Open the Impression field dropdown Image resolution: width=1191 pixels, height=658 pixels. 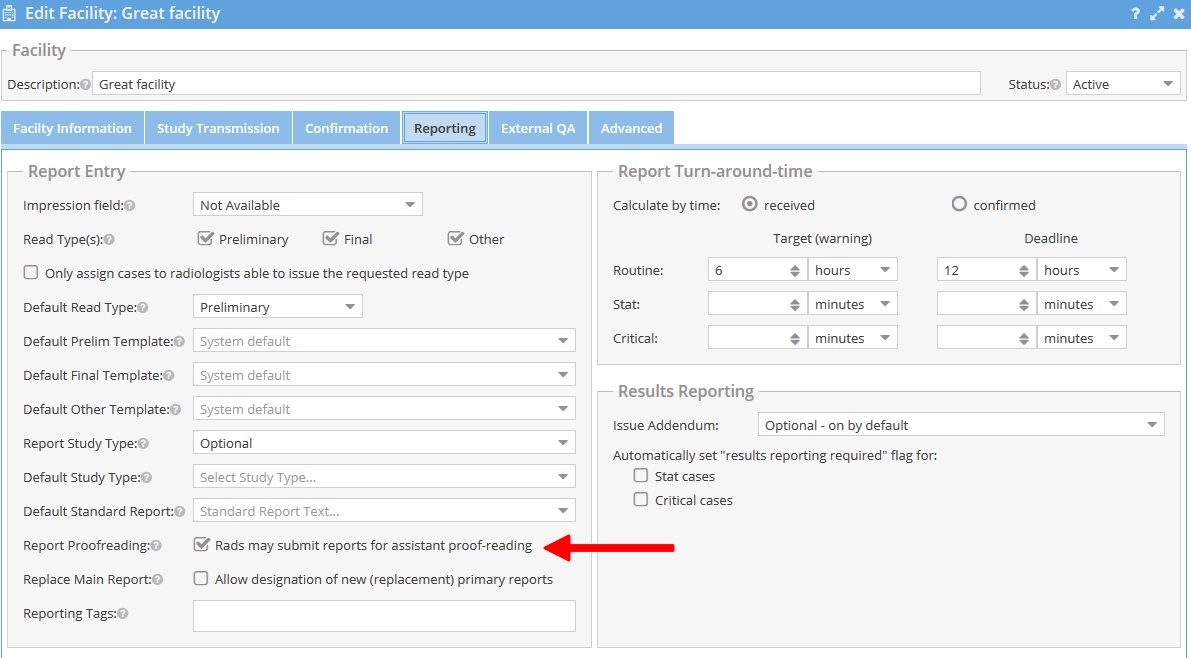[x=308, y=205]
